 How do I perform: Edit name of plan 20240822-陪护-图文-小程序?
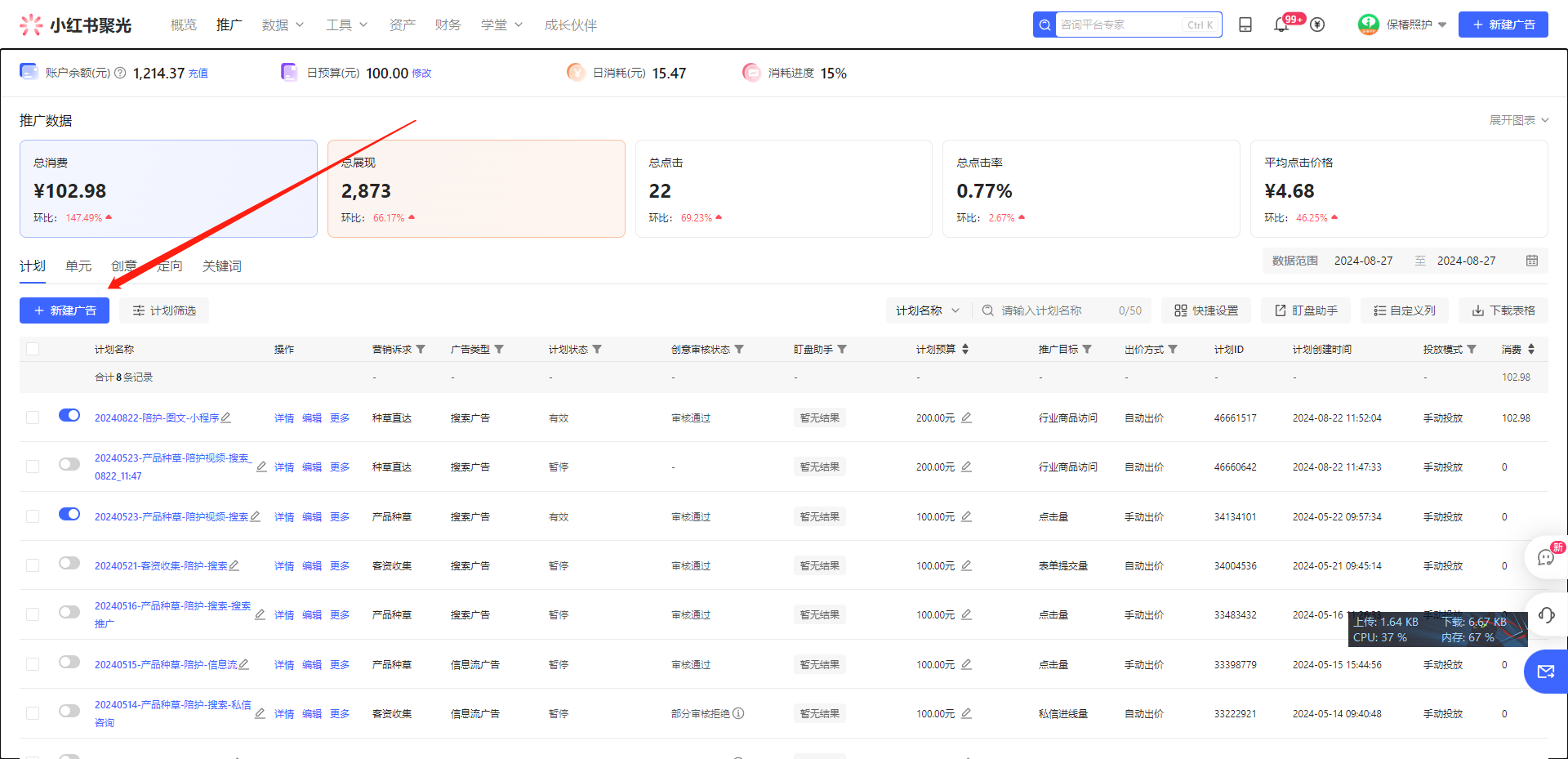pos(226,417)
